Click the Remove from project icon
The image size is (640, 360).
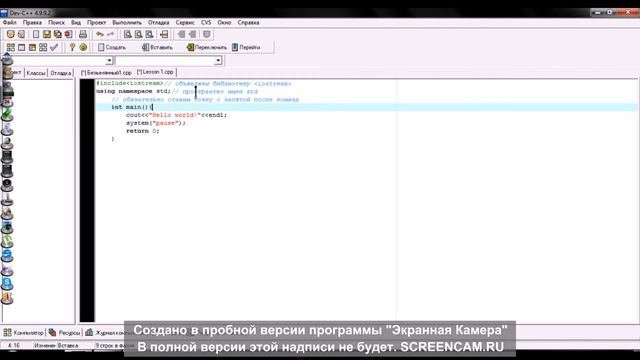click(192, 34)
